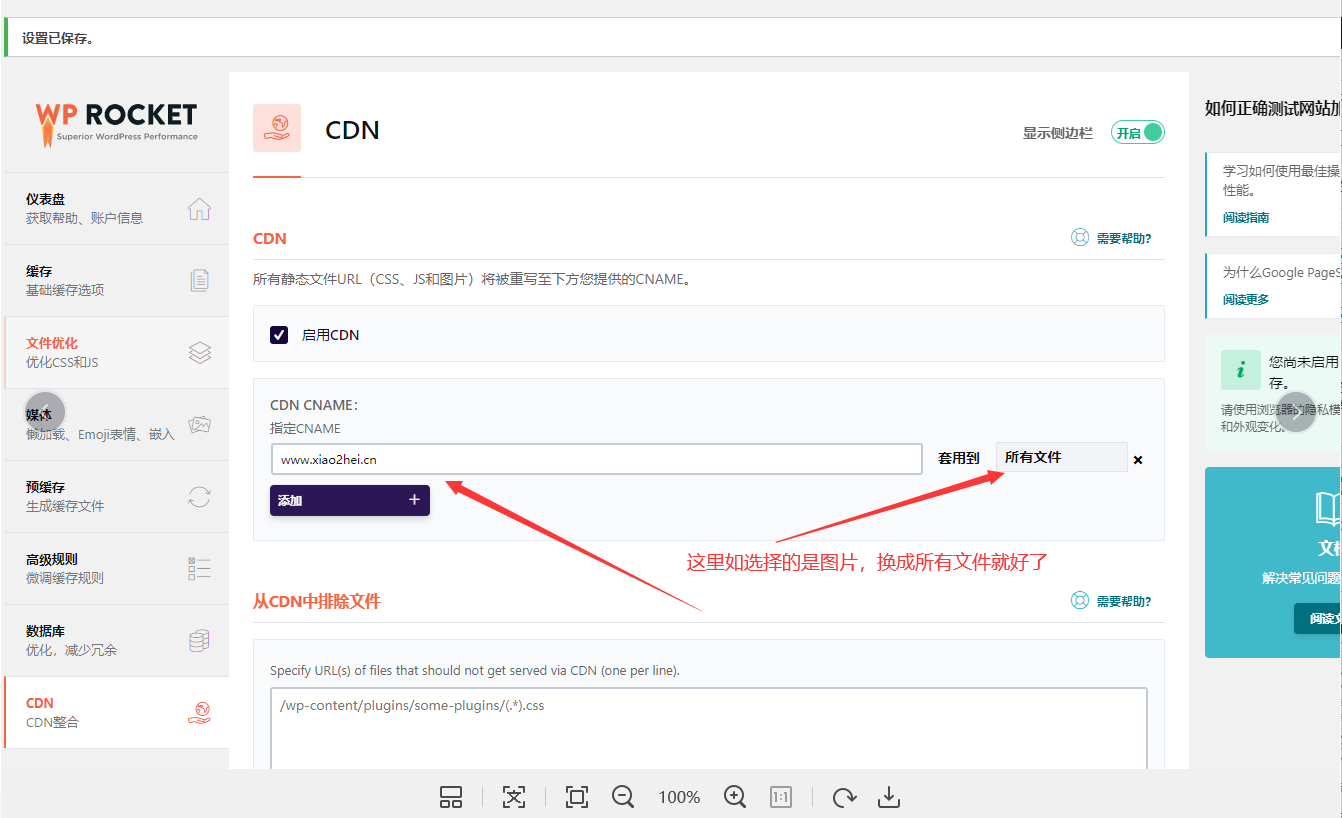This screenshot has height=818, width=1342.
Task: Click the 指定CNAME helper text
Action: 305,428
